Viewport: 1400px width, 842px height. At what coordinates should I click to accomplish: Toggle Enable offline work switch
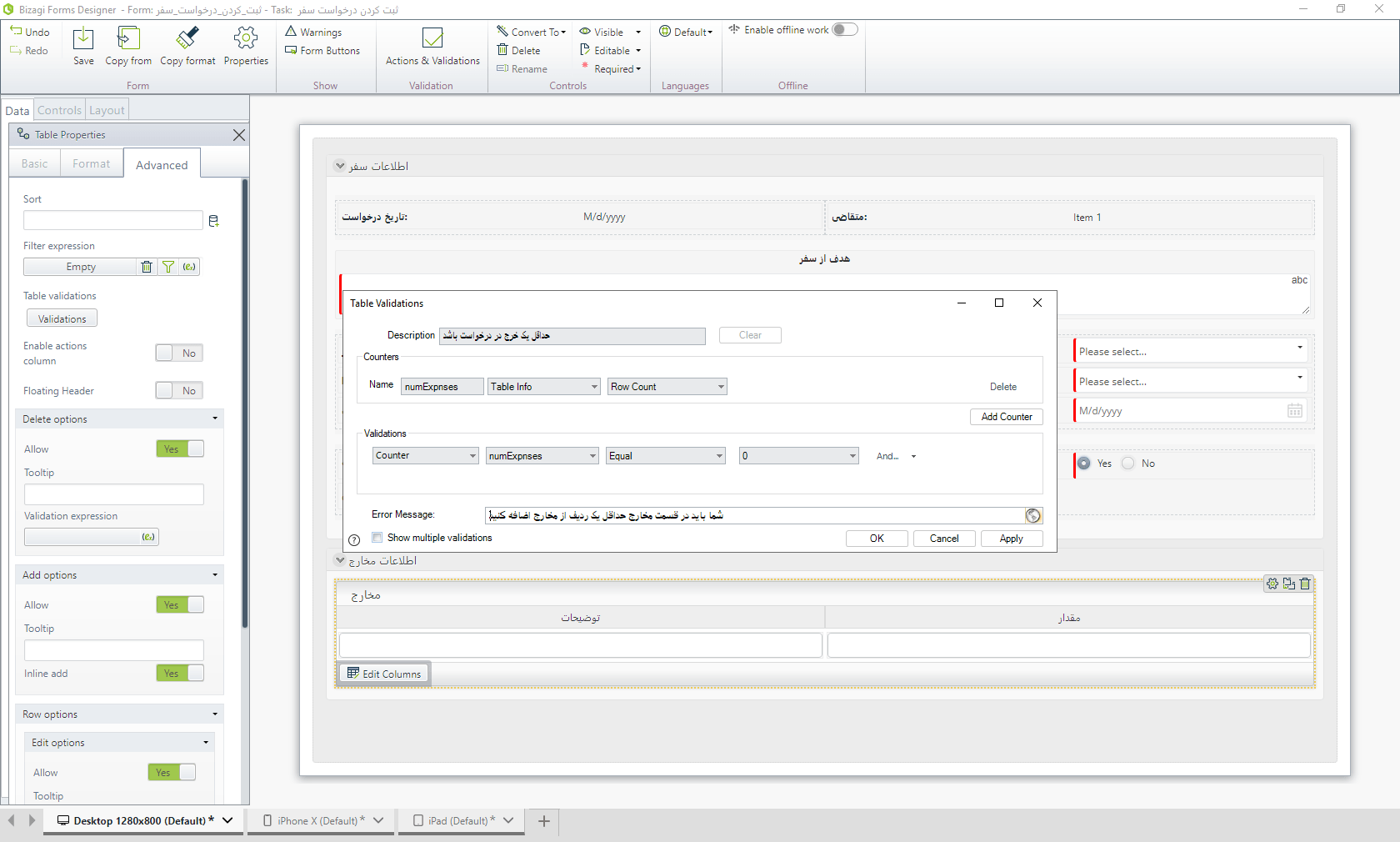[845, 29]
